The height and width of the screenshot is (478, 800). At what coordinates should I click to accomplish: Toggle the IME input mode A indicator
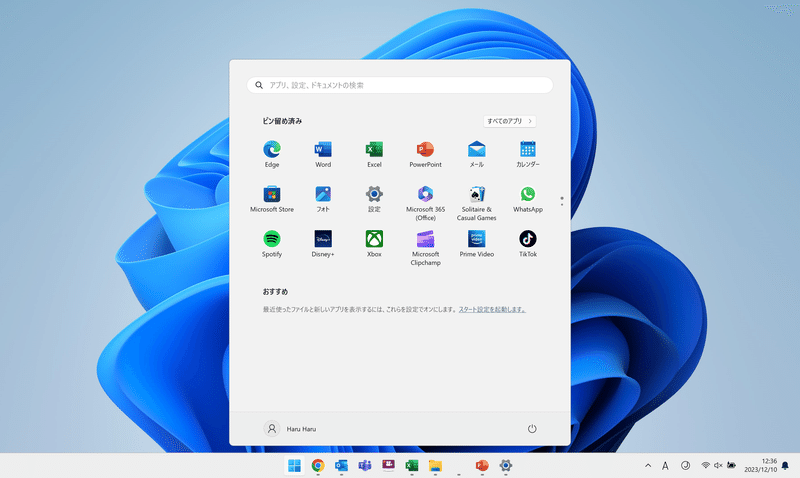[665, 465]
